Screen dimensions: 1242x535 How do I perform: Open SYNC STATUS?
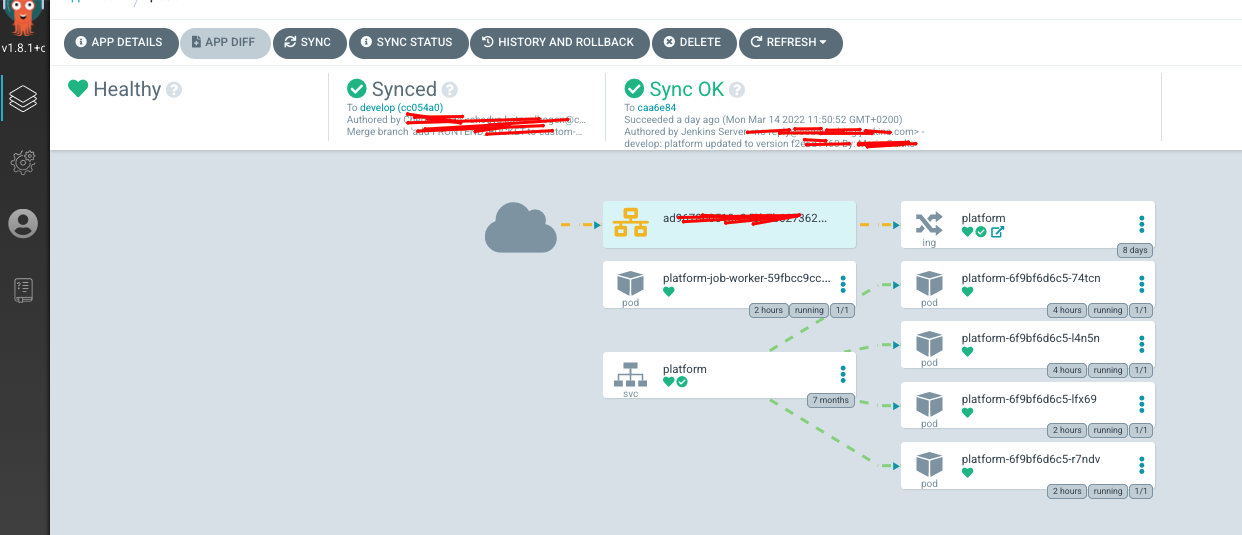(408, 43)
